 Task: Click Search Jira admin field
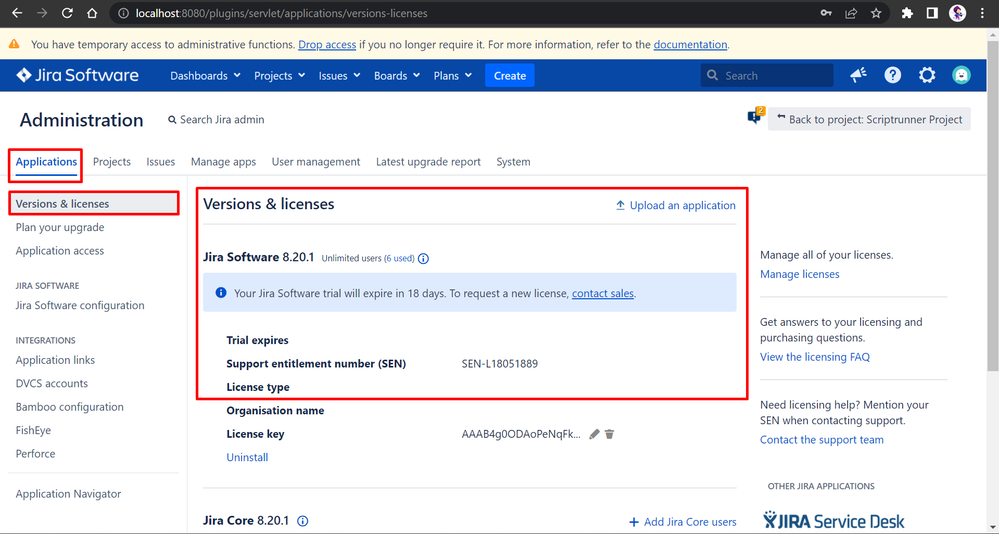tap(217, 119)
